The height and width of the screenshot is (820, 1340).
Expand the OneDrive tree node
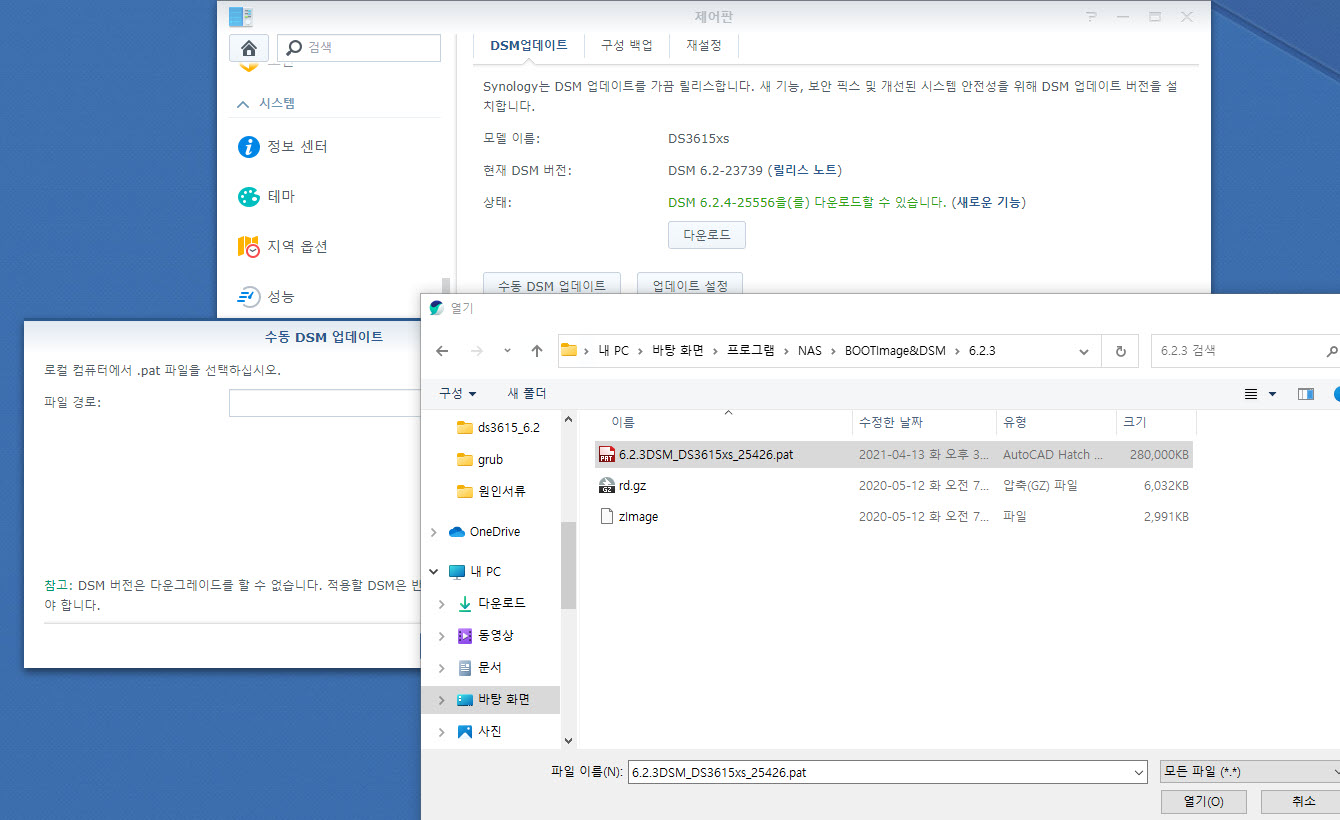pos(433,532)
